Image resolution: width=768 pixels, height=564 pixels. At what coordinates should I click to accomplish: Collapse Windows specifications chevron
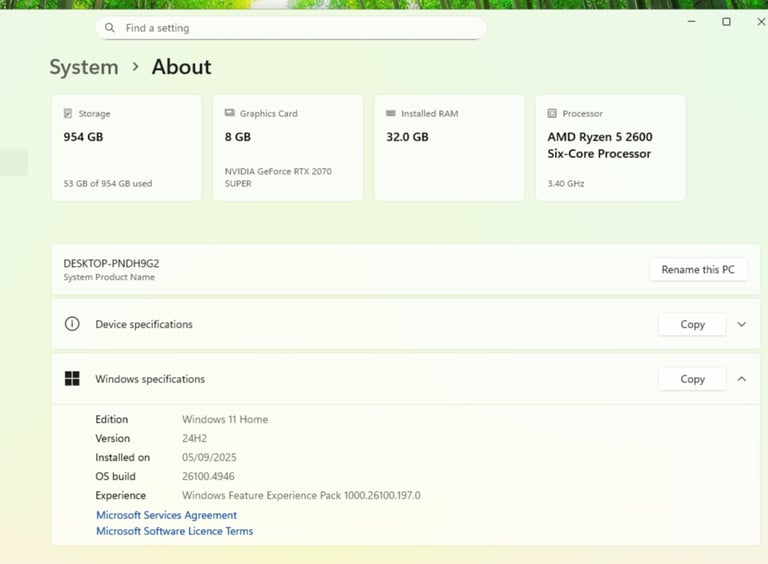[x=742, y=379]
